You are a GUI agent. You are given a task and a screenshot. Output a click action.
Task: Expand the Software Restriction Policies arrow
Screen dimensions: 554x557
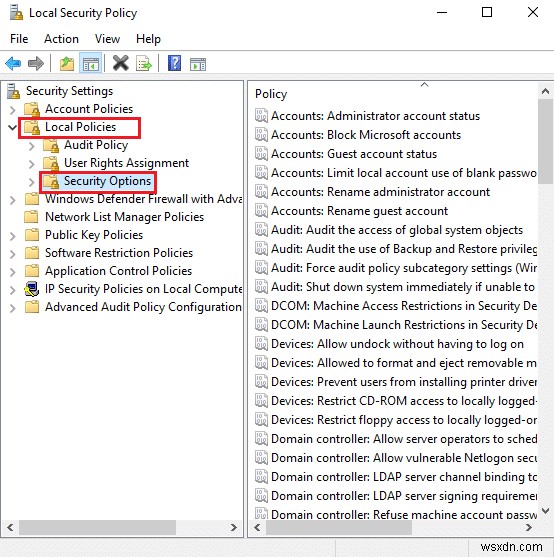(x=12, y=254)
